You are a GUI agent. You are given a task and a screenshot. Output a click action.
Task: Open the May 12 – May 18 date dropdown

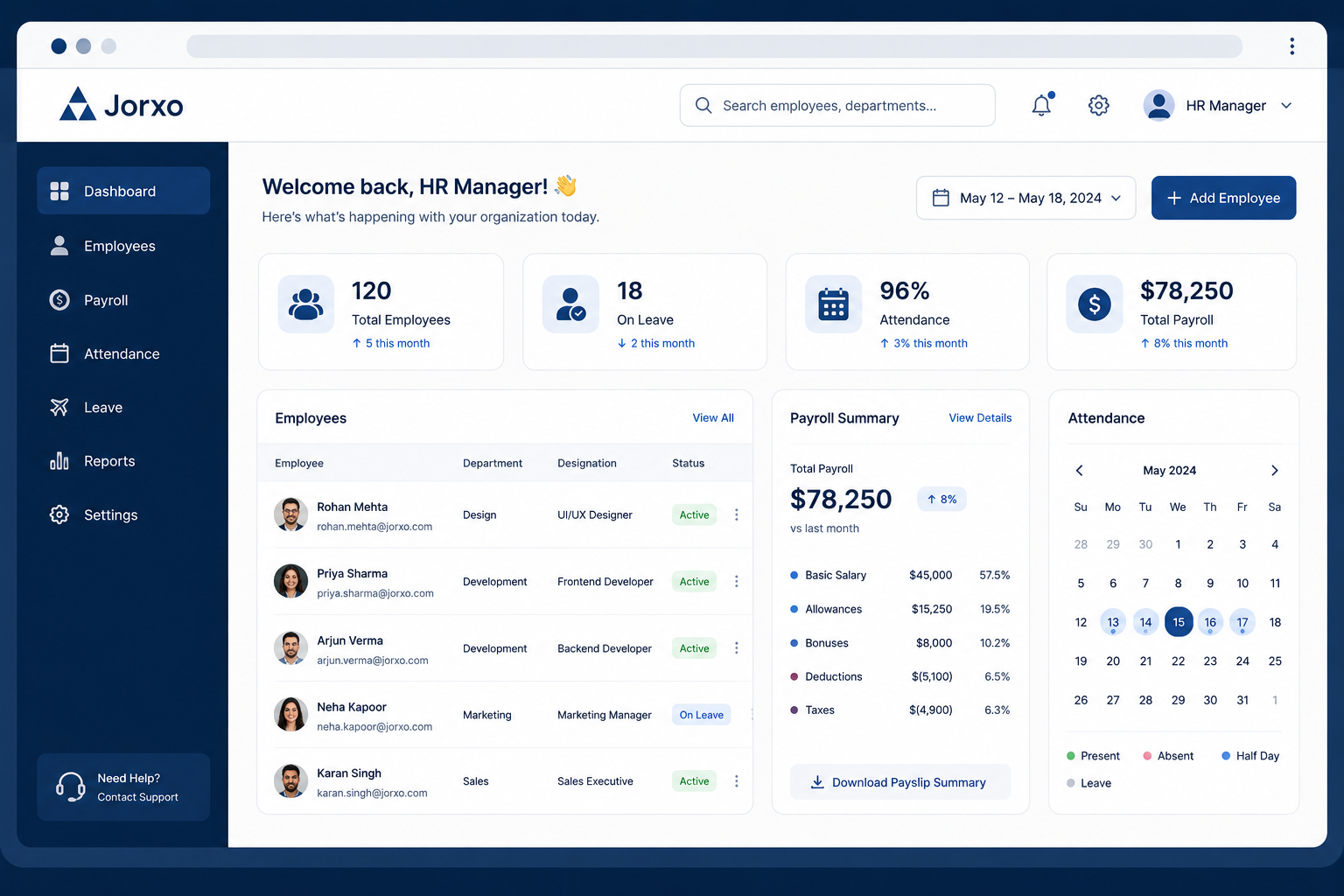(1025, 198)
